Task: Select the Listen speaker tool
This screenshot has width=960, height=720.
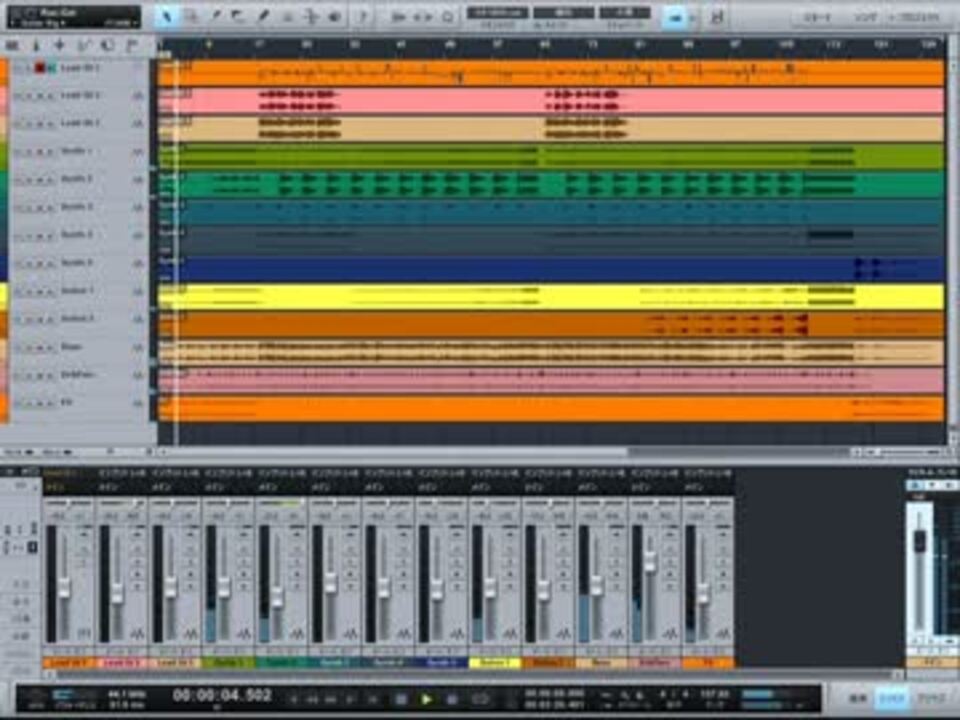Action: pos(334,17)
